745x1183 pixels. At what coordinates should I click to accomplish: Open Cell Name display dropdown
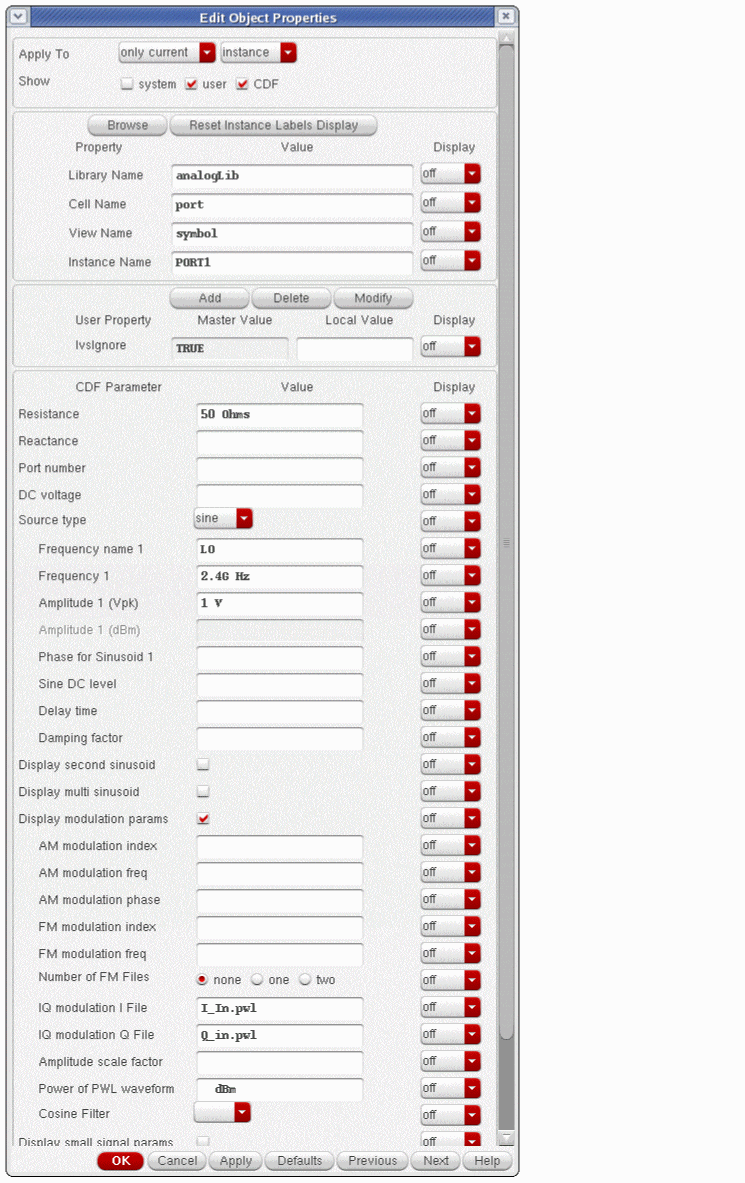[x=451, y=203]
